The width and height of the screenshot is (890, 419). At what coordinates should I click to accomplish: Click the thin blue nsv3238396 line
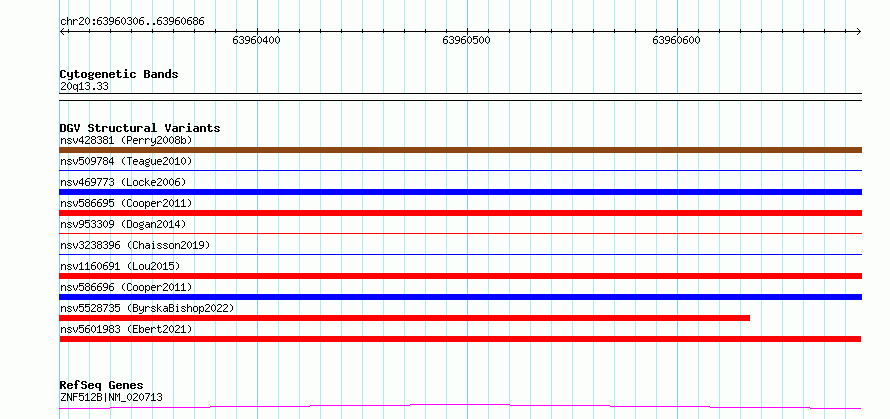pos(460,254)
